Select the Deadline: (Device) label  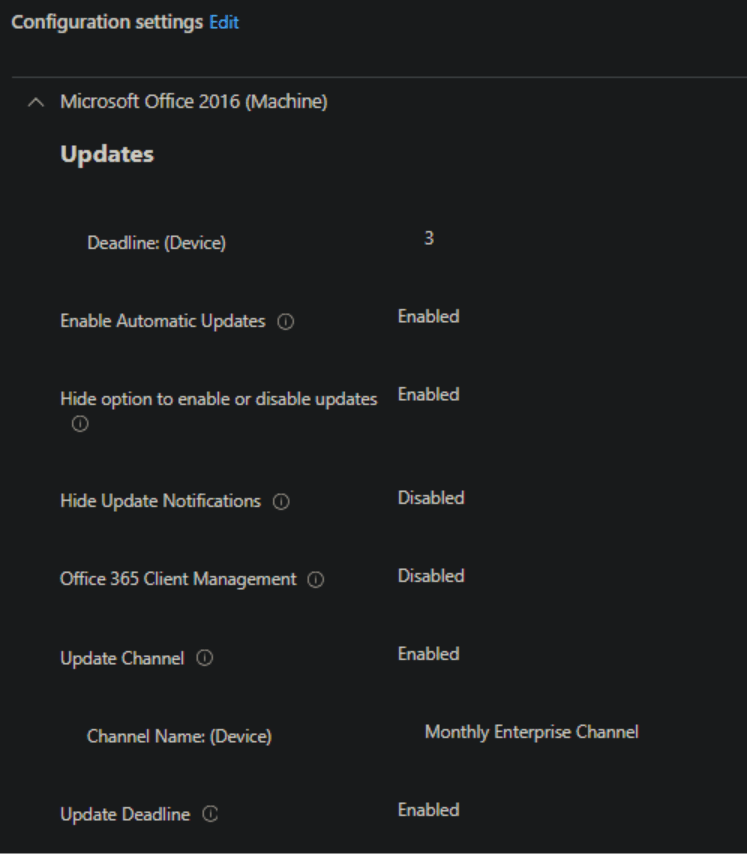click(x=156, y=243)
